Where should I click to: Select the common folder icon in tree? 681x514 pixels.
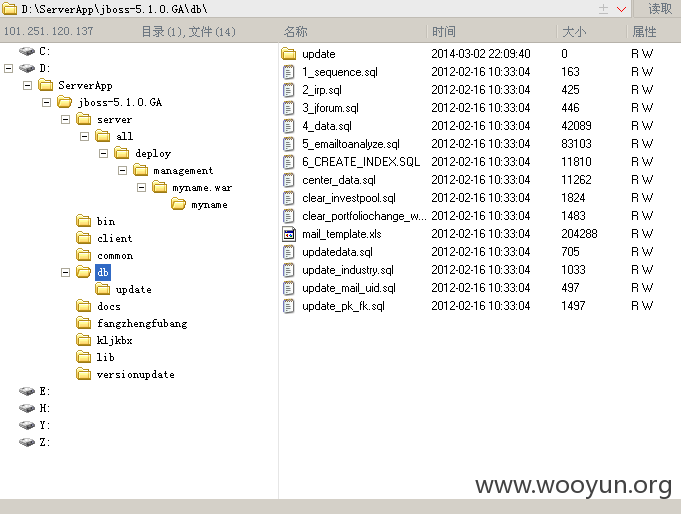pyautogui.click(x=83, y=255)
